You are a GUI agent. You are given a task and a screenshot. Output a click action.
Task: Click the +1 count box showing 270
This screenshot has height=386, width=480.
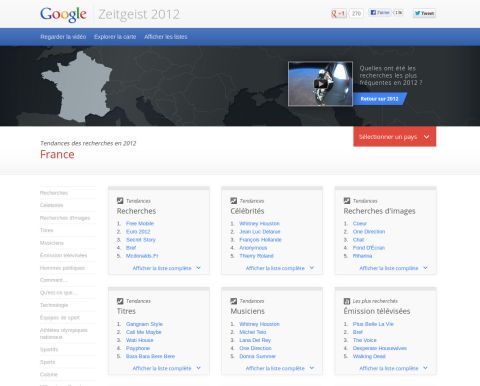pos(356,13)
